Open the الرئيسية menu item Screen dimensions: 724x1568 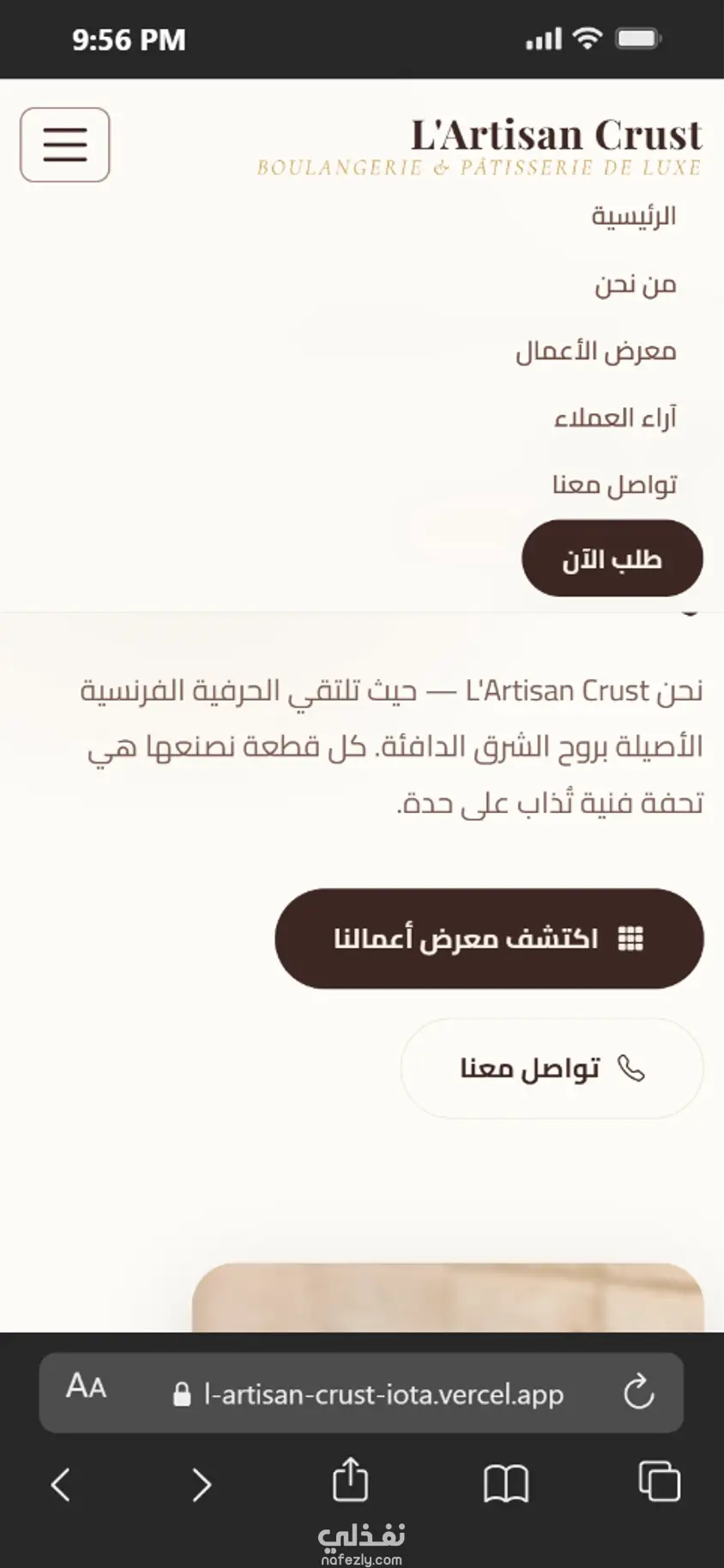[633, 216]
